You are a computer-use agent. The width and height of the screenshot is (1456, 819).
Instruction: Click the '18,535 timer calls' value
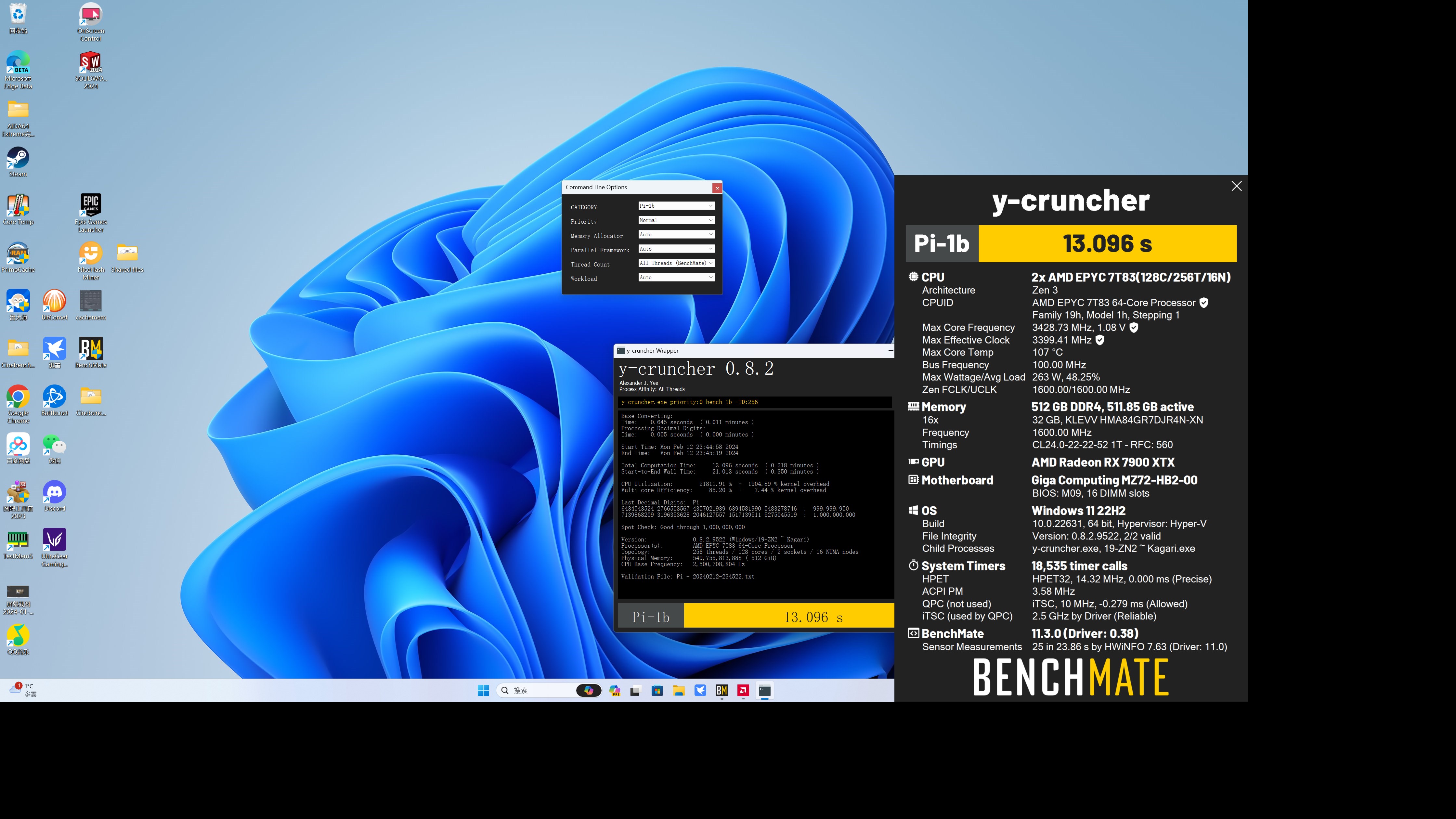[1079, 566]
